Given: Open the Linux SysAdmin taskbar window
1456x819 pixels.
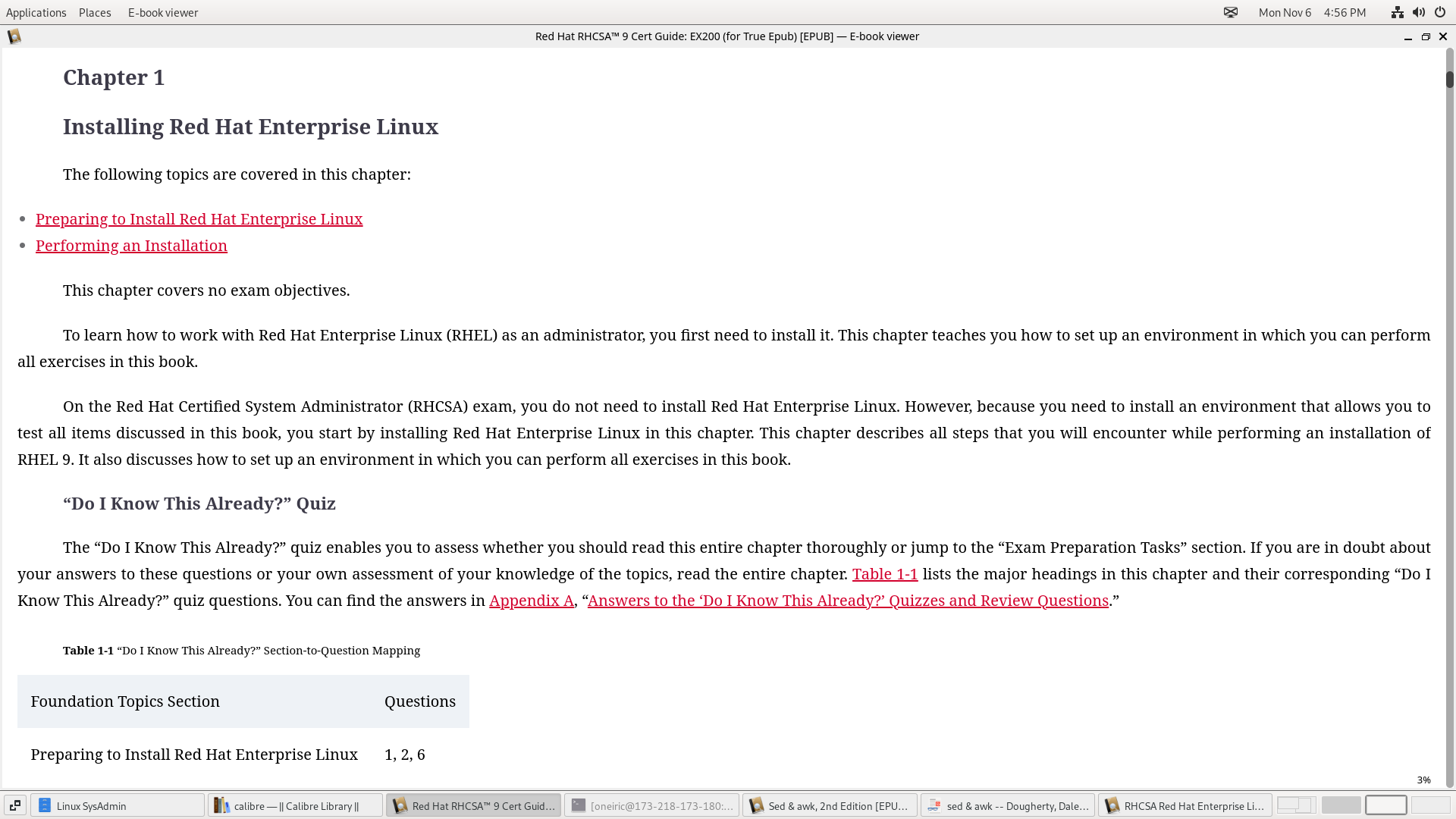Looking at the screenshot, I should 118,805.
